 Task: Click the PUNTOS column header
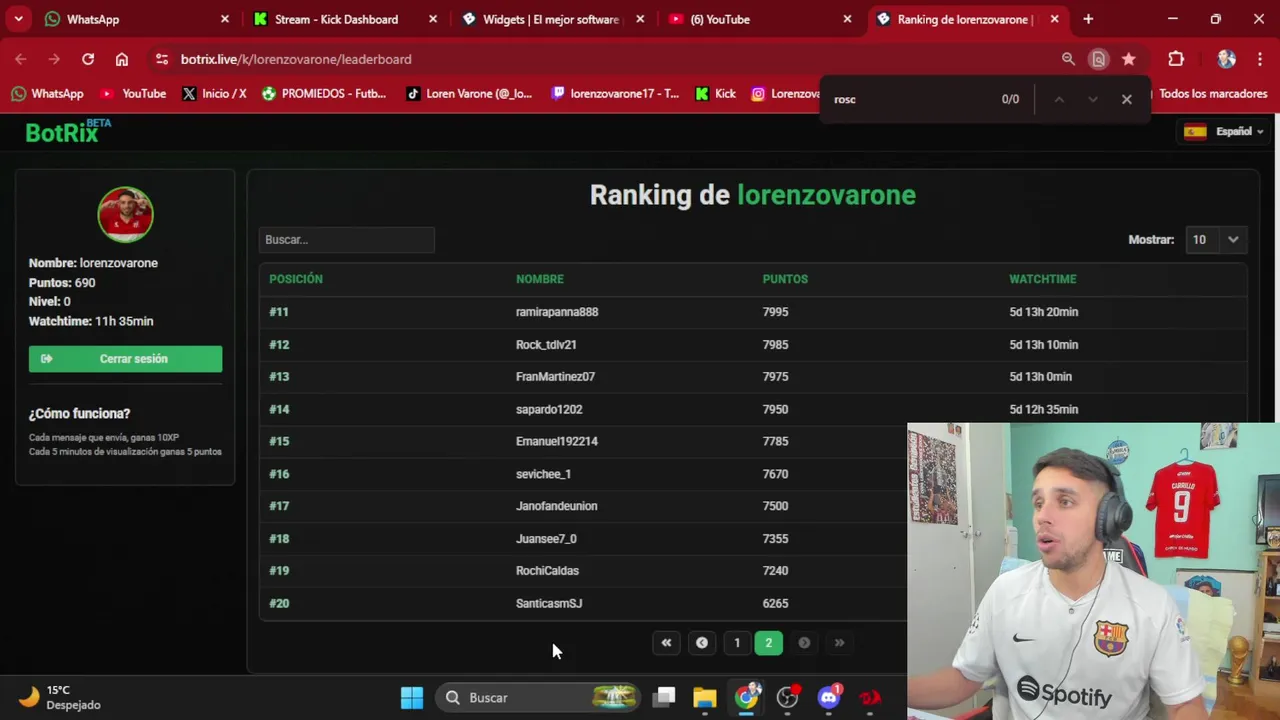[785, 279]
